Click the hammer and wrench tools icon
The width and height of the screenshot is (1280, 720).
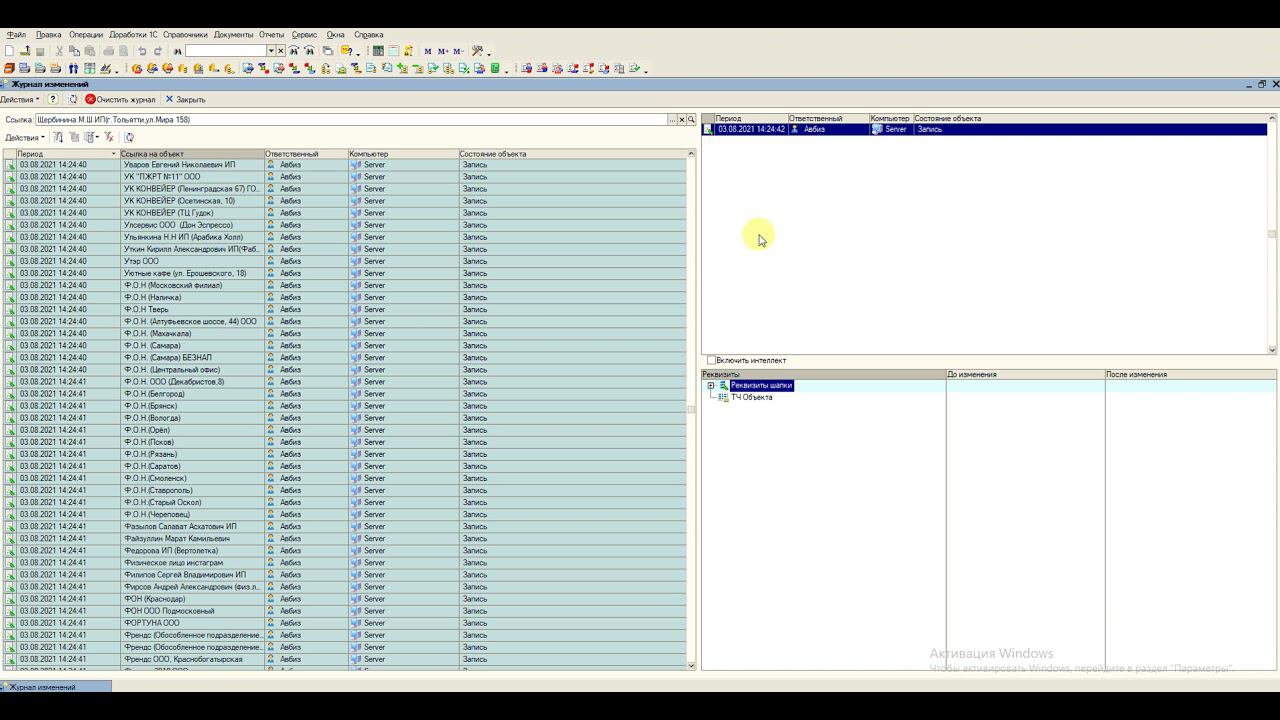point(477,51)
